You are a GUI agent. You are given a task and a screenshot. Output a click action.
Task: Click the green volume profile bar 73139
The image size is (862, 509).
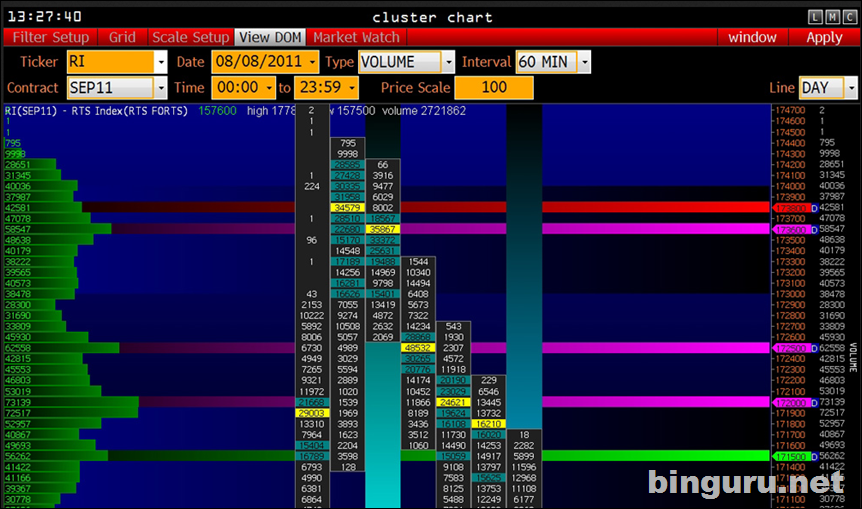click(71, 402)
